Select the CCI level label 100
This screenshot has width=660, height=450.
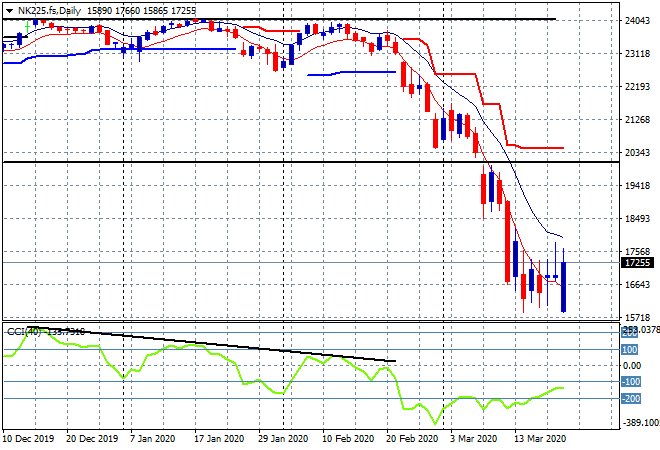tap(630, 350)
